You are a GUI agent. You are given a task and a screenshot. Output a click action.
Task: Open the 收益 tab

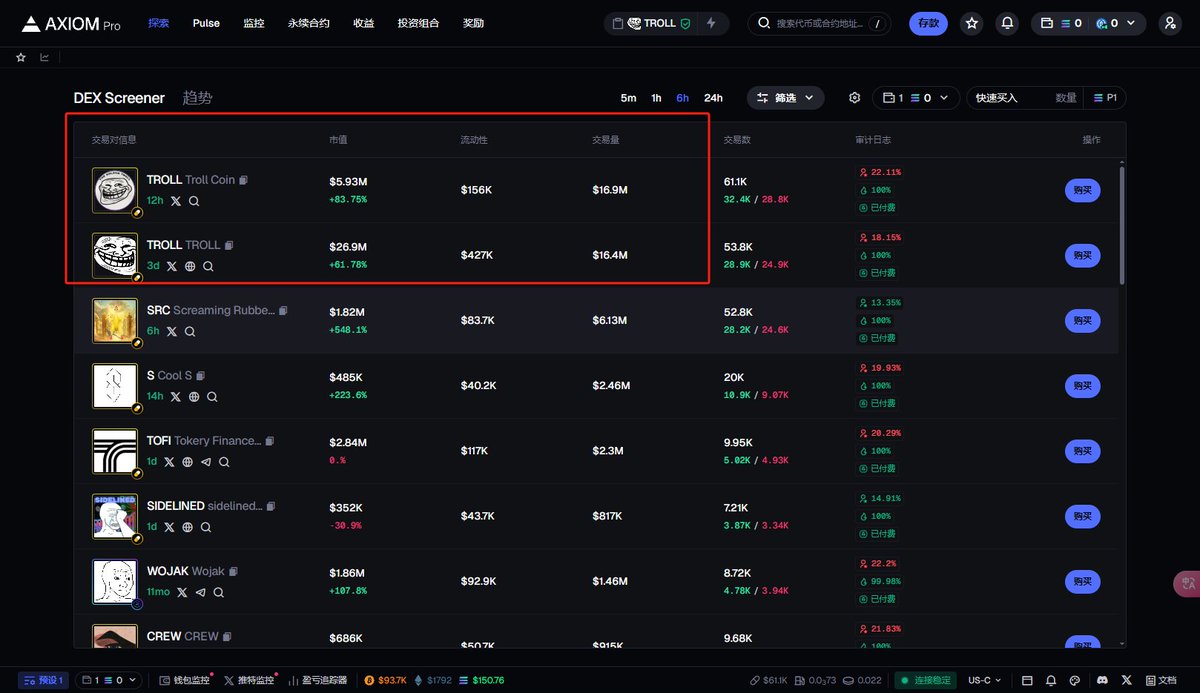point(363,23)
